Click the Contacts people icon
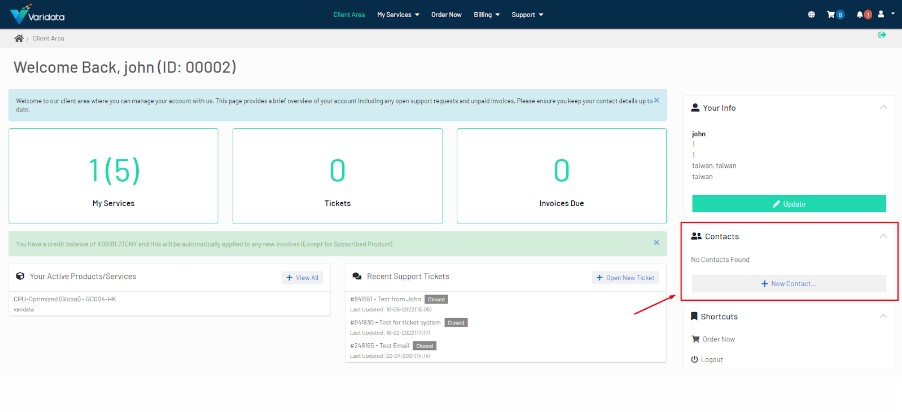This screenshot has height=412, width=902. point(696,236)
